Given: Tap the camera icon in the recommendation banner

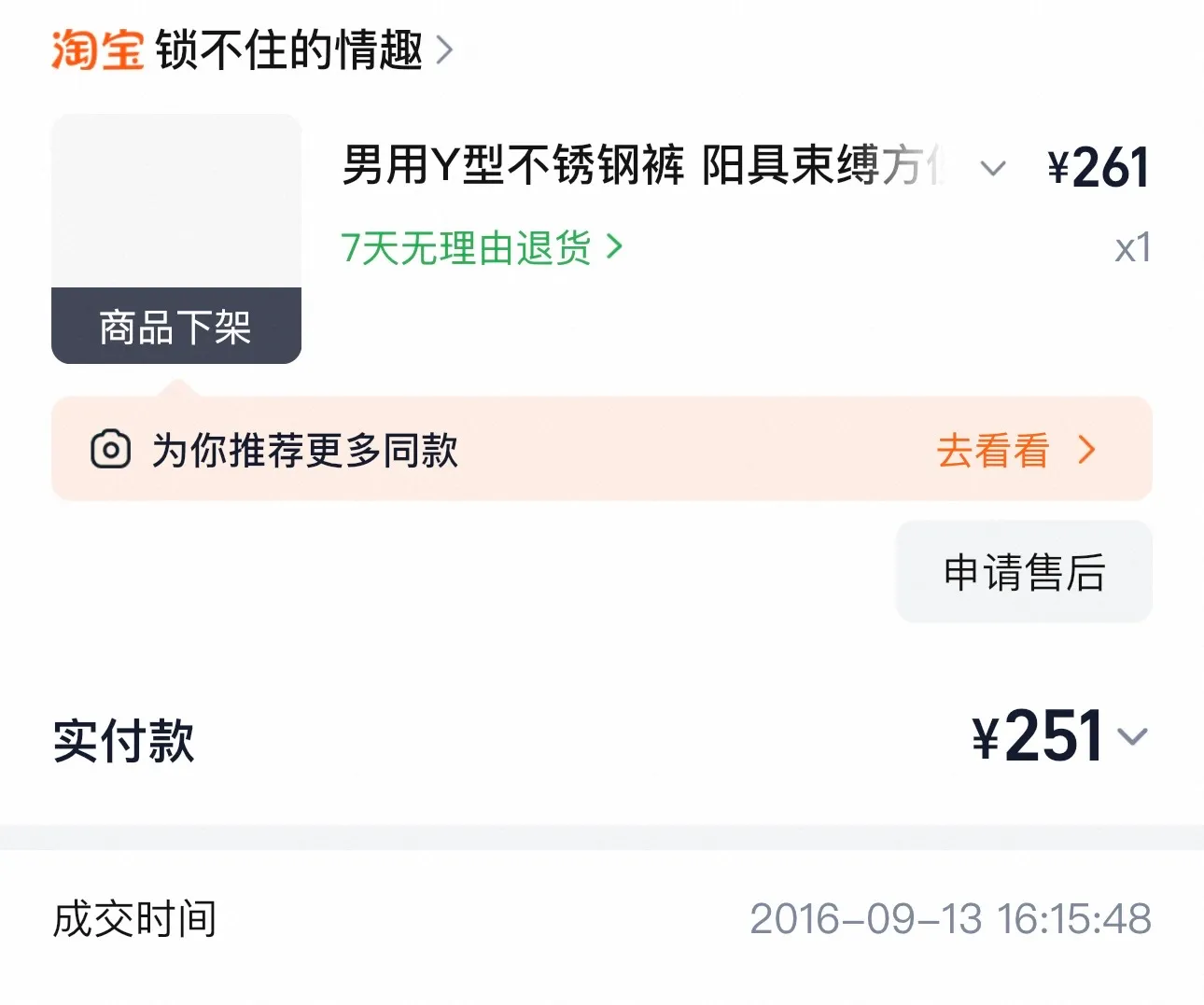Looking at the screenshot, I should click(110, 450).
